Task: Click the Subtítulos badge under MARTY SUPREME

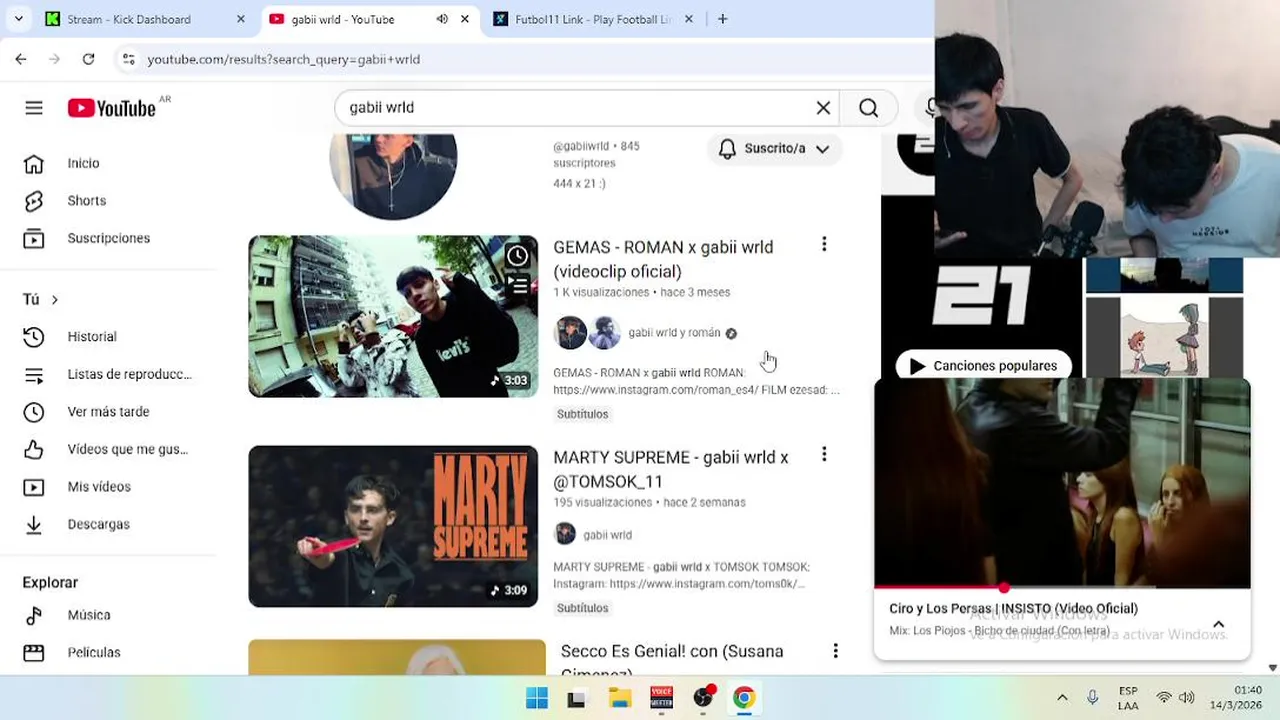Action: 582,608
